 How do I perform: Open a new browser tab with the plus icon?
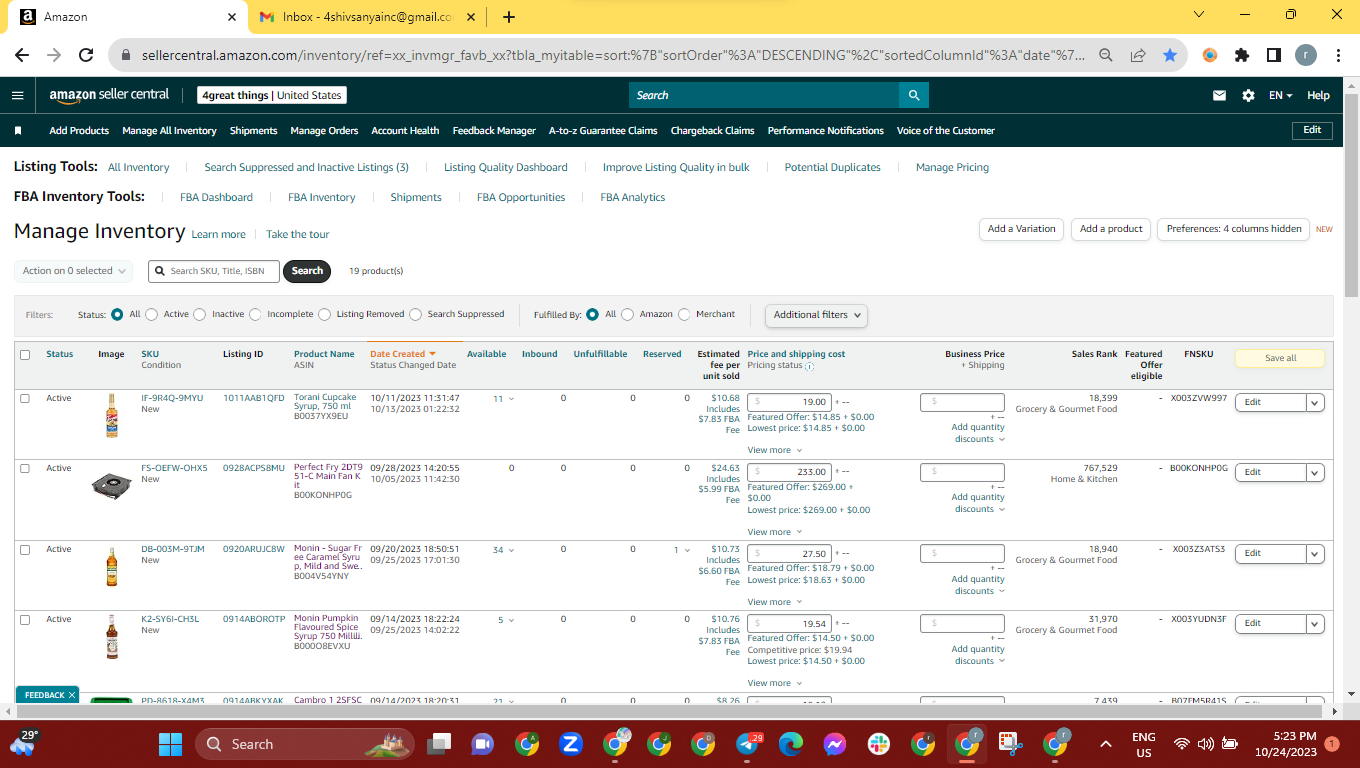tap(509, 17)
